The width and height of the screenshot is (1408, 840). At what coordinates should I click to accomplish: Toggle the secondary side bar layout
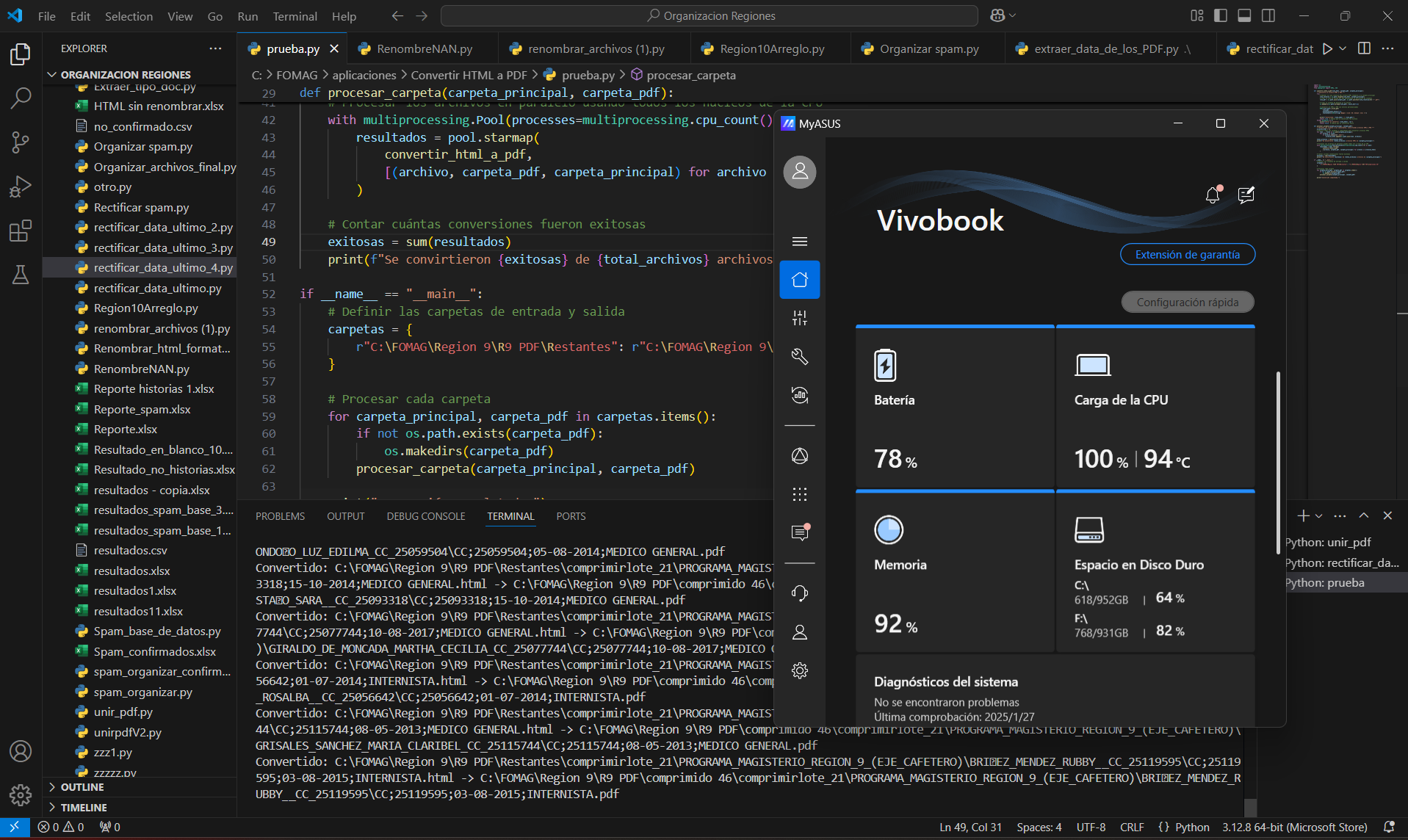[x=1268, y=15]
